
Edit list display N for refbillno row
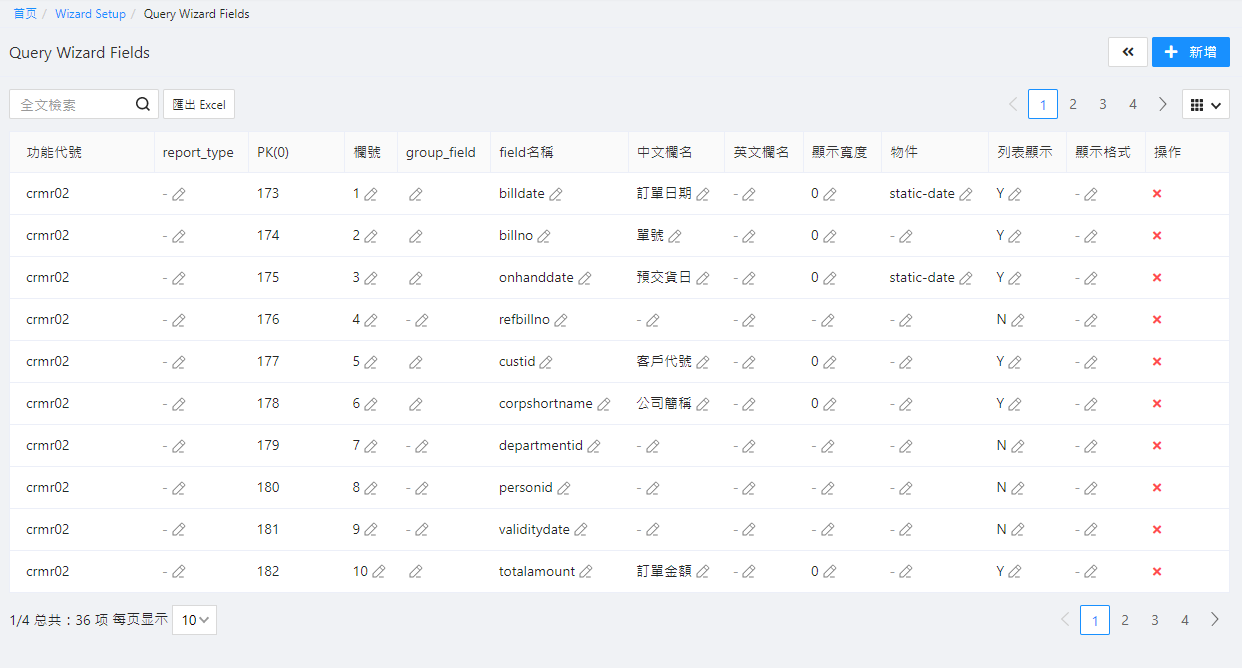point(1018,320)
